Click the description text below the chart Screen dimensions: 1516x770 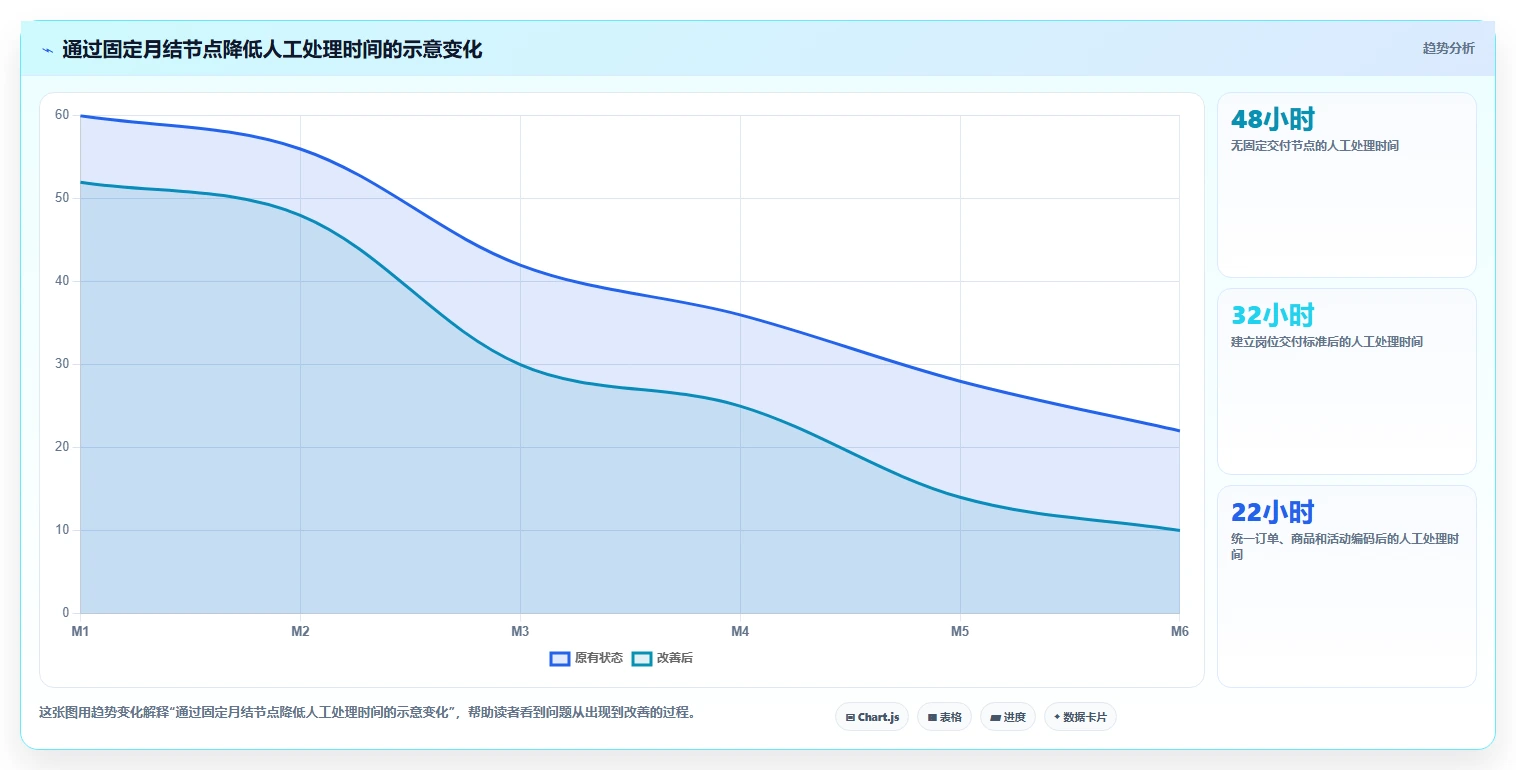click(367, 713)
